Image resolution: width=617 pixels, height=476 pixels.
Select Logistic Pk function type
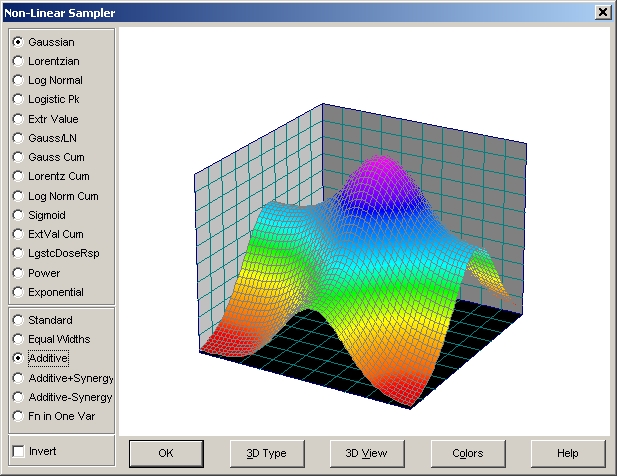tap(18, 99)
